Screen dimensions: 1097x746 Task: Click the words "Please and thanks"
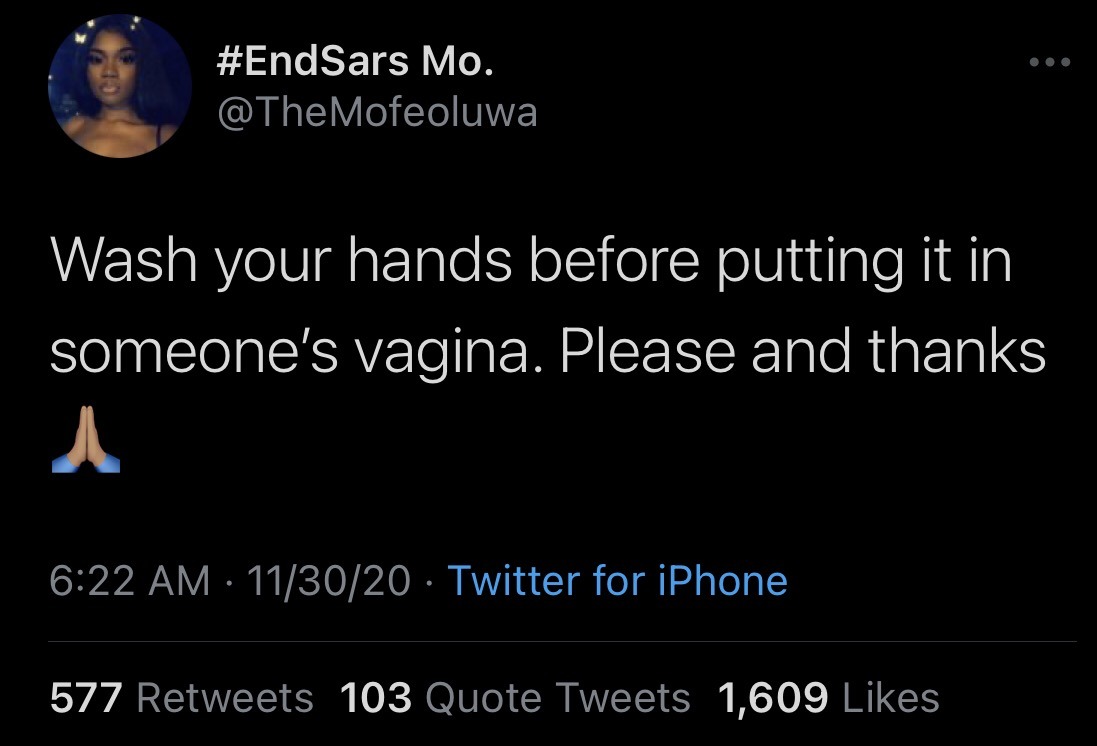point(800,352)
